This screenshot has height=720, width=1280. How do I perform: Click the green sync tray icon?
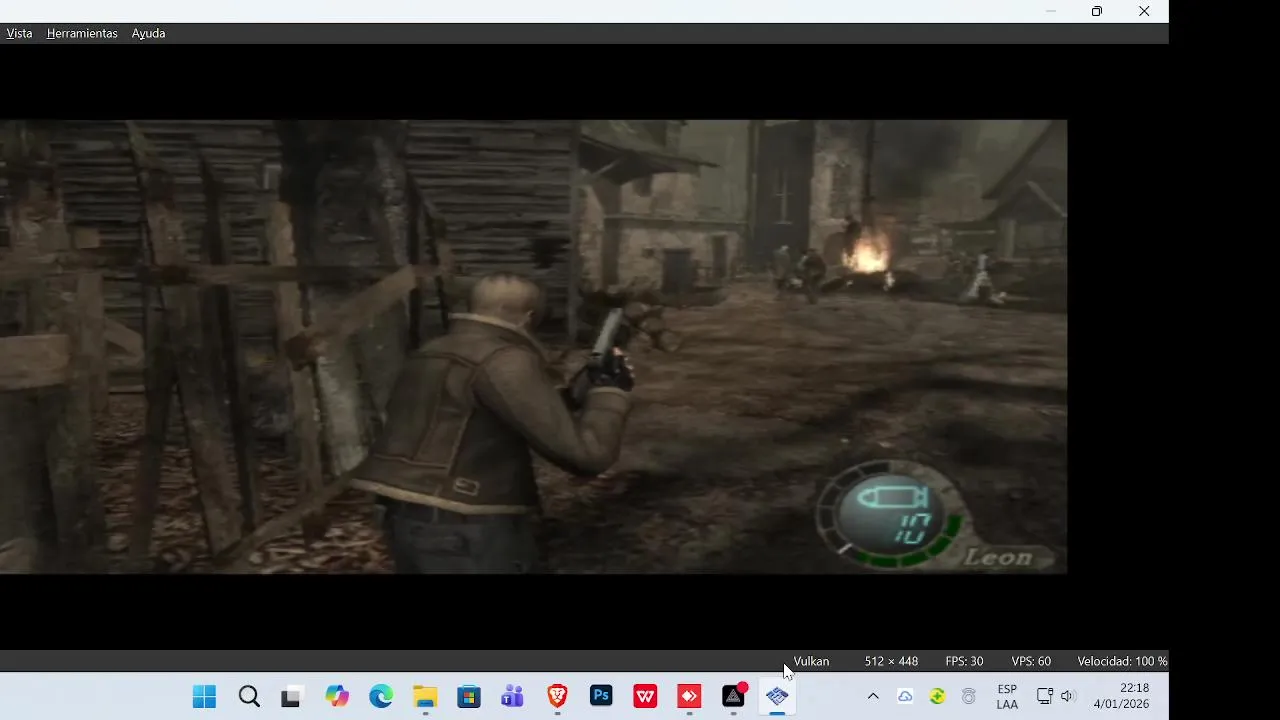click(937, 697)
